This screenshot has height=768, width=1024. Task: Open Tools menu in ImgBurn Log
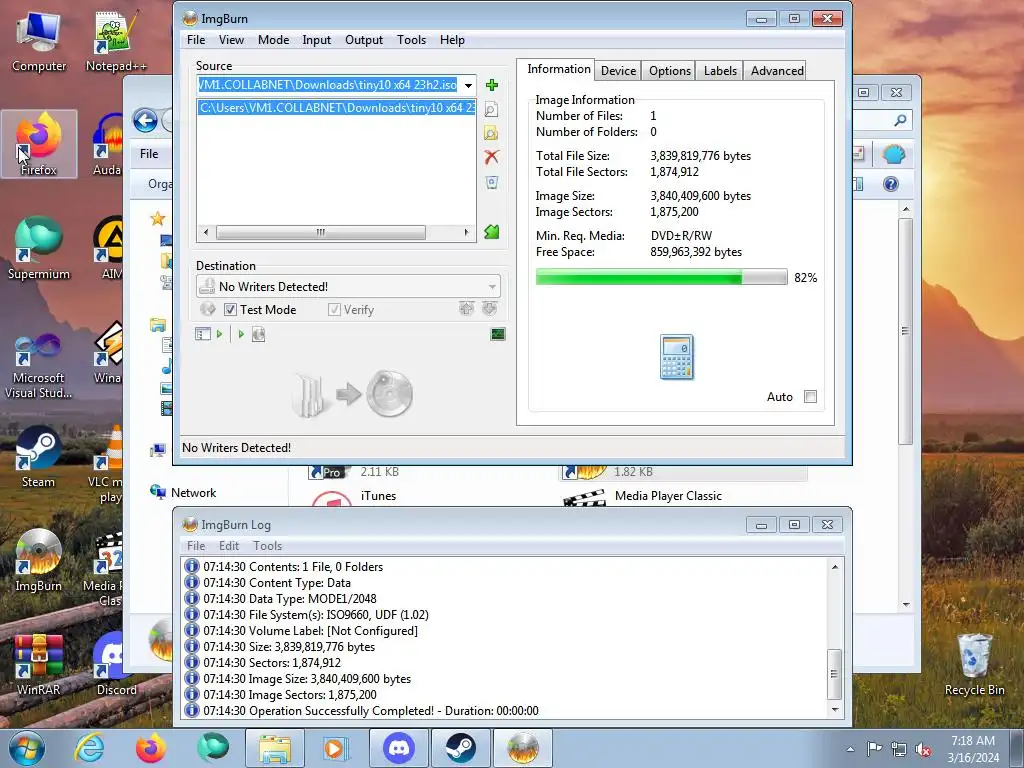tap(268, 546)
